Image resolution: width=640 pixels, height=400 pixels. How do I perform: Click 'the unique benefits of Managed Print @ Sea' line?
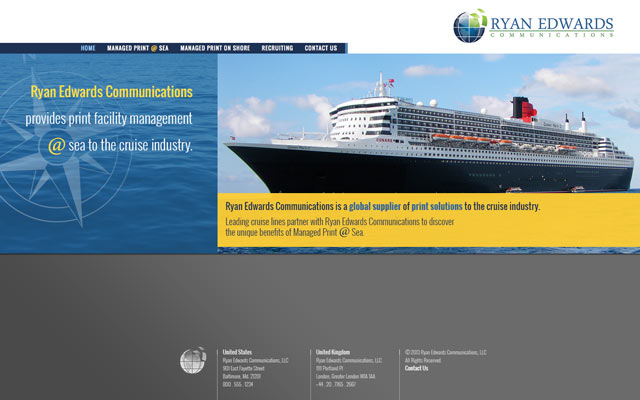pos(295,232)
